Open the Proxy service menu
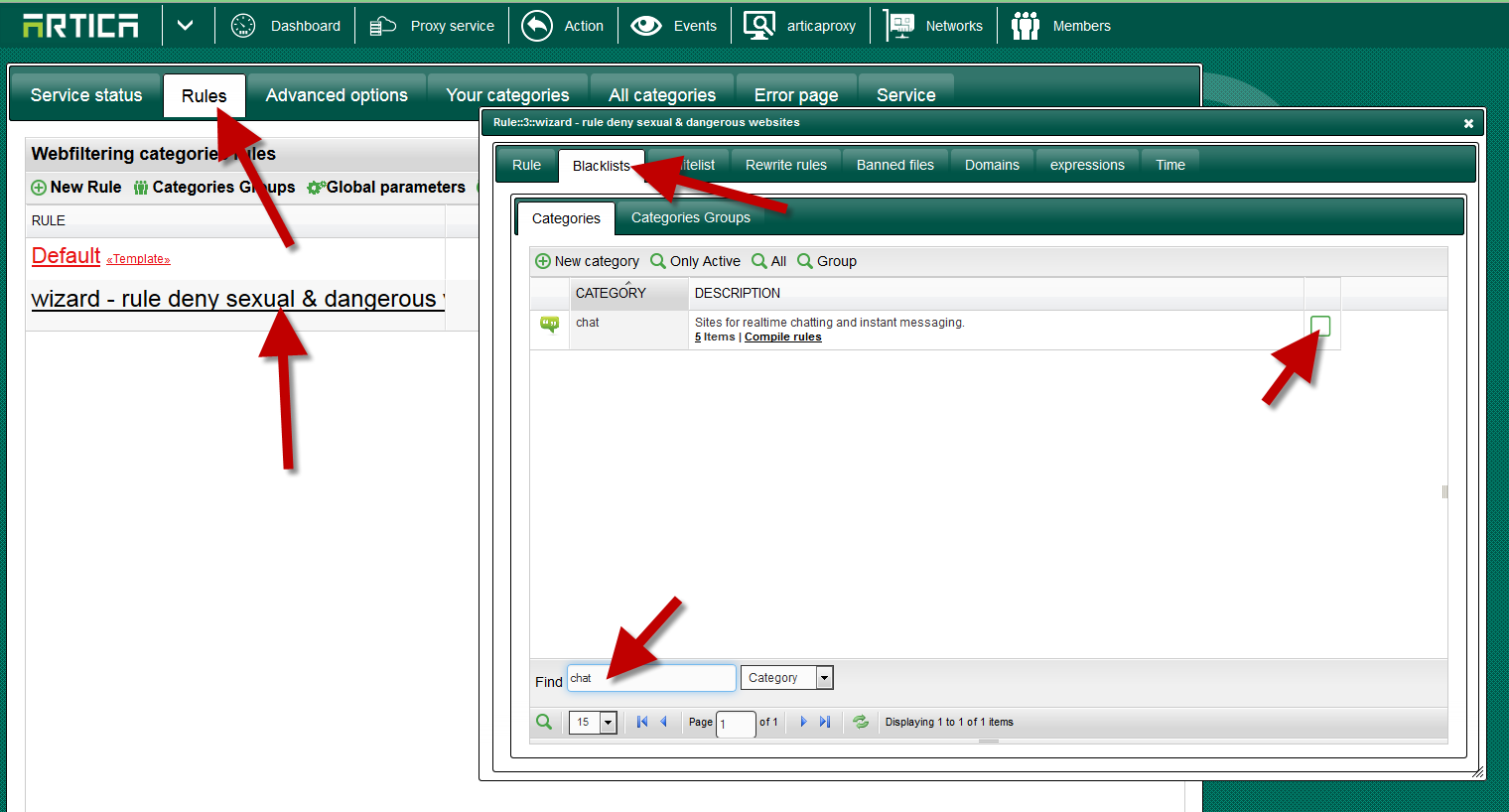Viewport: 1509px width, 812px height. coord(453,26)
